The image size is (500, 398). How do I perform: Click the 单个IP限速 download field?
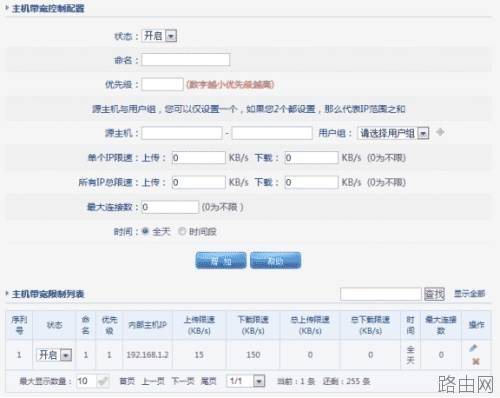click(311, 157)
